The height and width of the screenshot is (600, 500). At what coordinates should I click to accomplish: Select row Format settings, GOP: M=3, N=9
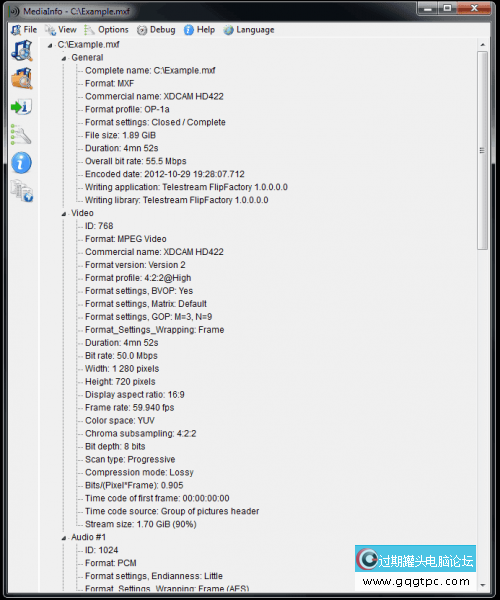point(148,317)
